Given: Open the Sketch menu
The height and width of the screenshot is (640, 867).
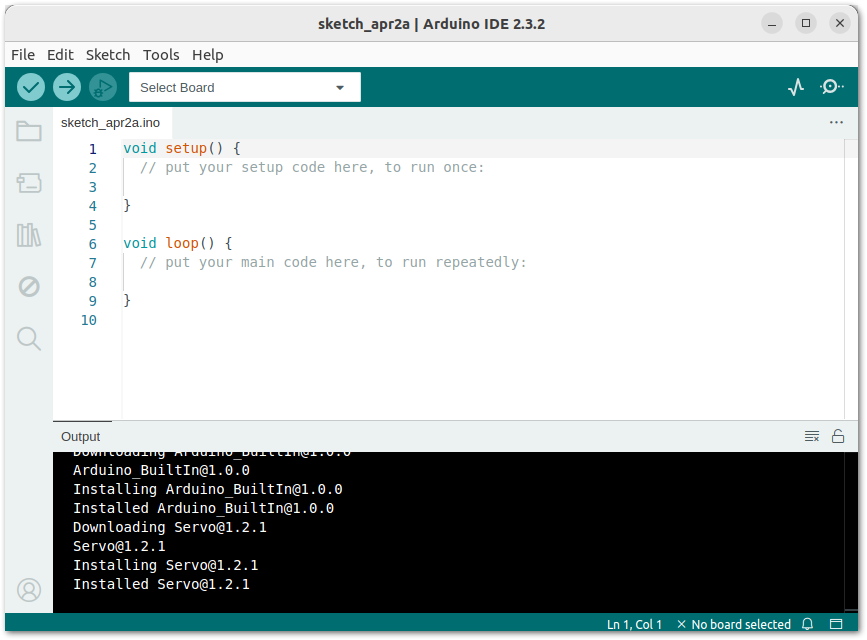Looking at the screenshot, I should click(108, 55).
